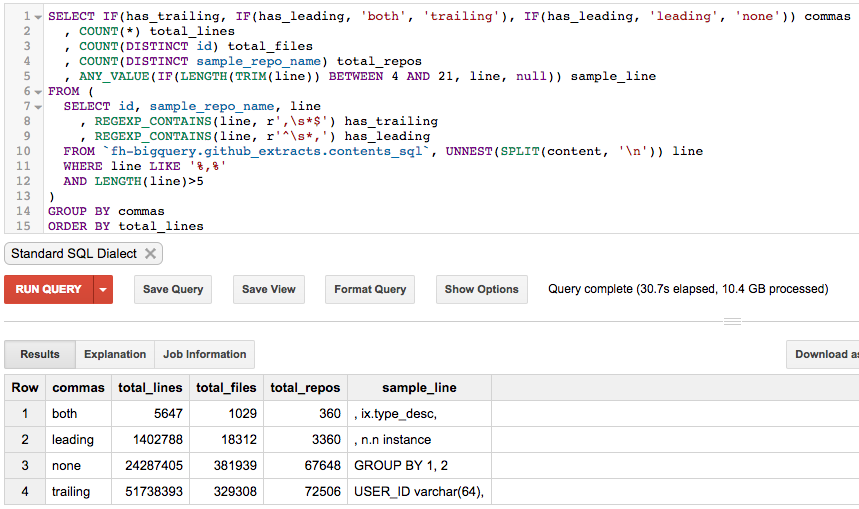Format the SQL with Format Query

point(370,289)
